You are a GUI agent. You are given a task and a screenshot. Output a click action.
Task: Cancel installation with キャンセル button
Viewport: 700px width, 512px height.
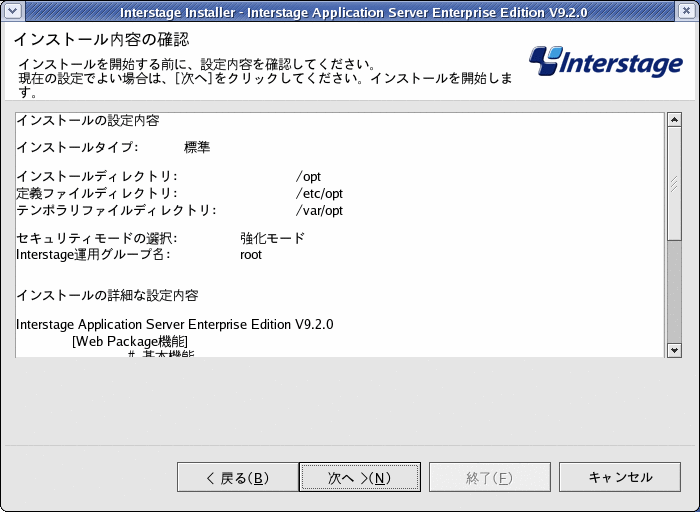[x=620, y=477]
